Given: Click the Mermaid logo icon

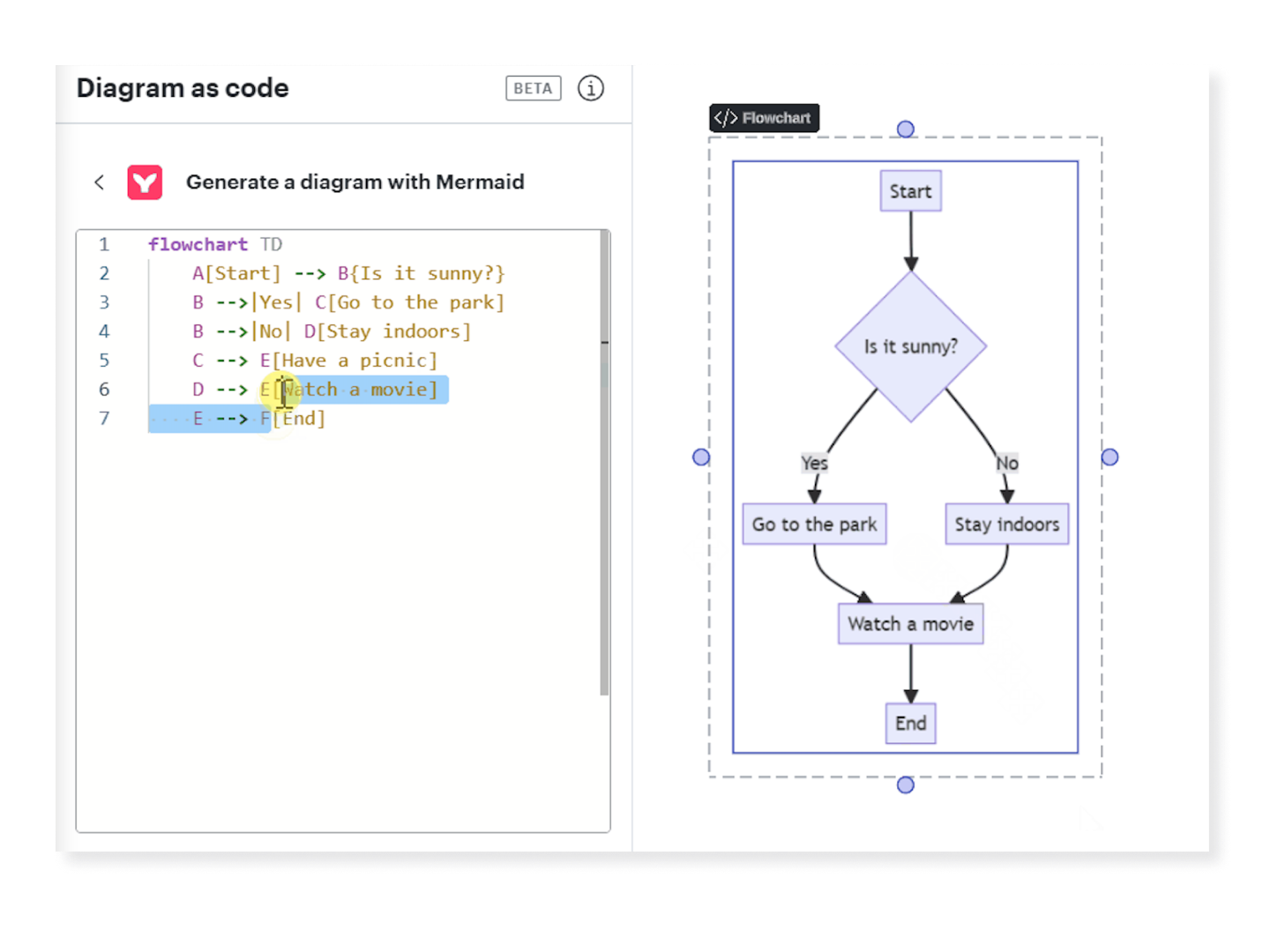Looking at the screenshot, I should click(145, 182).
